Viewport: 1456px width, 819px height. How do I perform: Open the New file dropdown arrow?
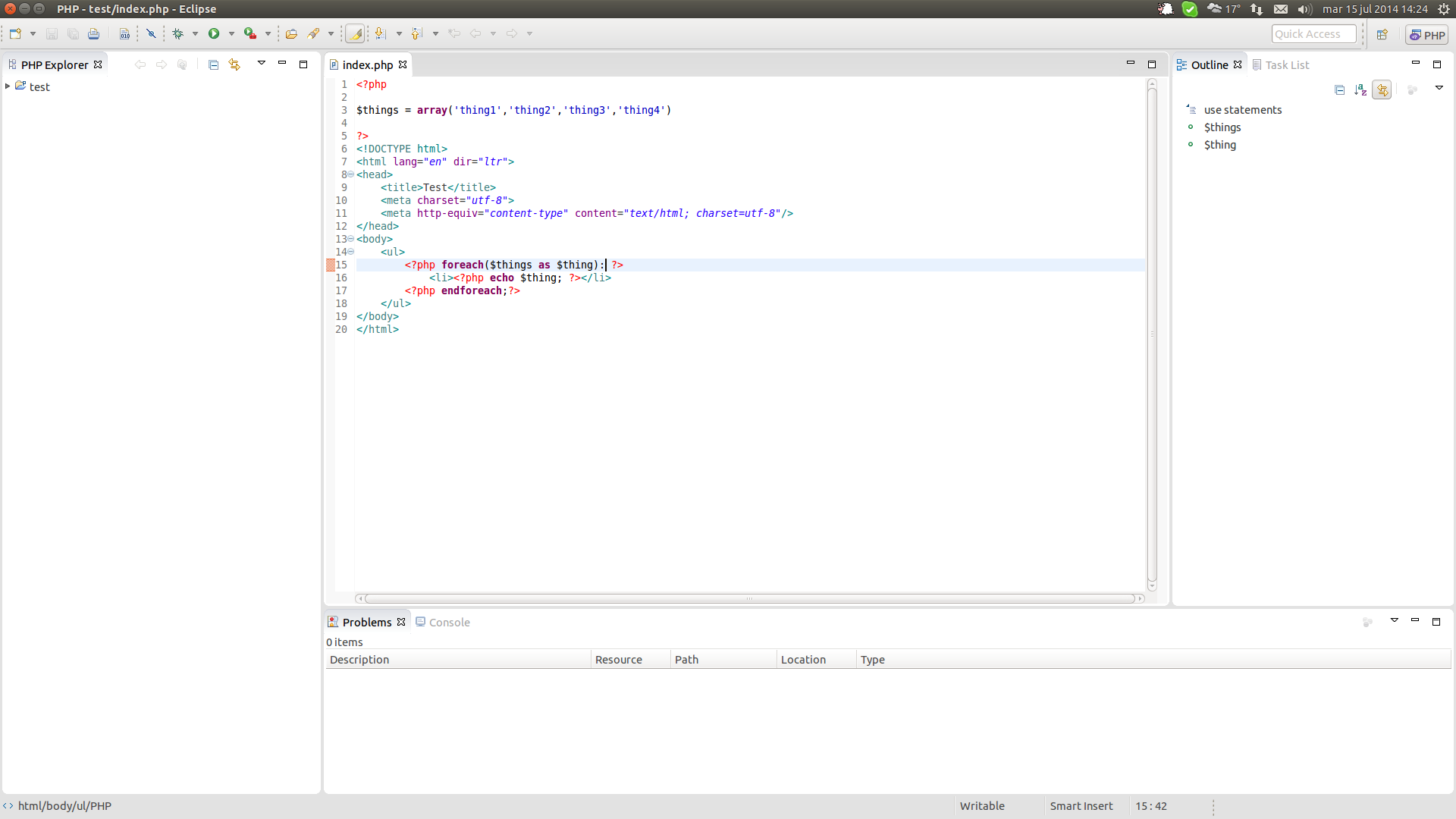[33, 34]
